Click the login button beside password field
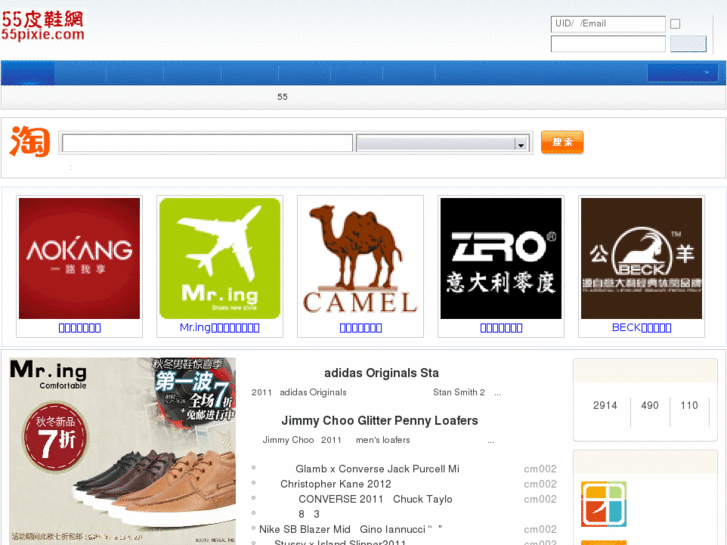The image size is (727, 545). coord(688,44)
